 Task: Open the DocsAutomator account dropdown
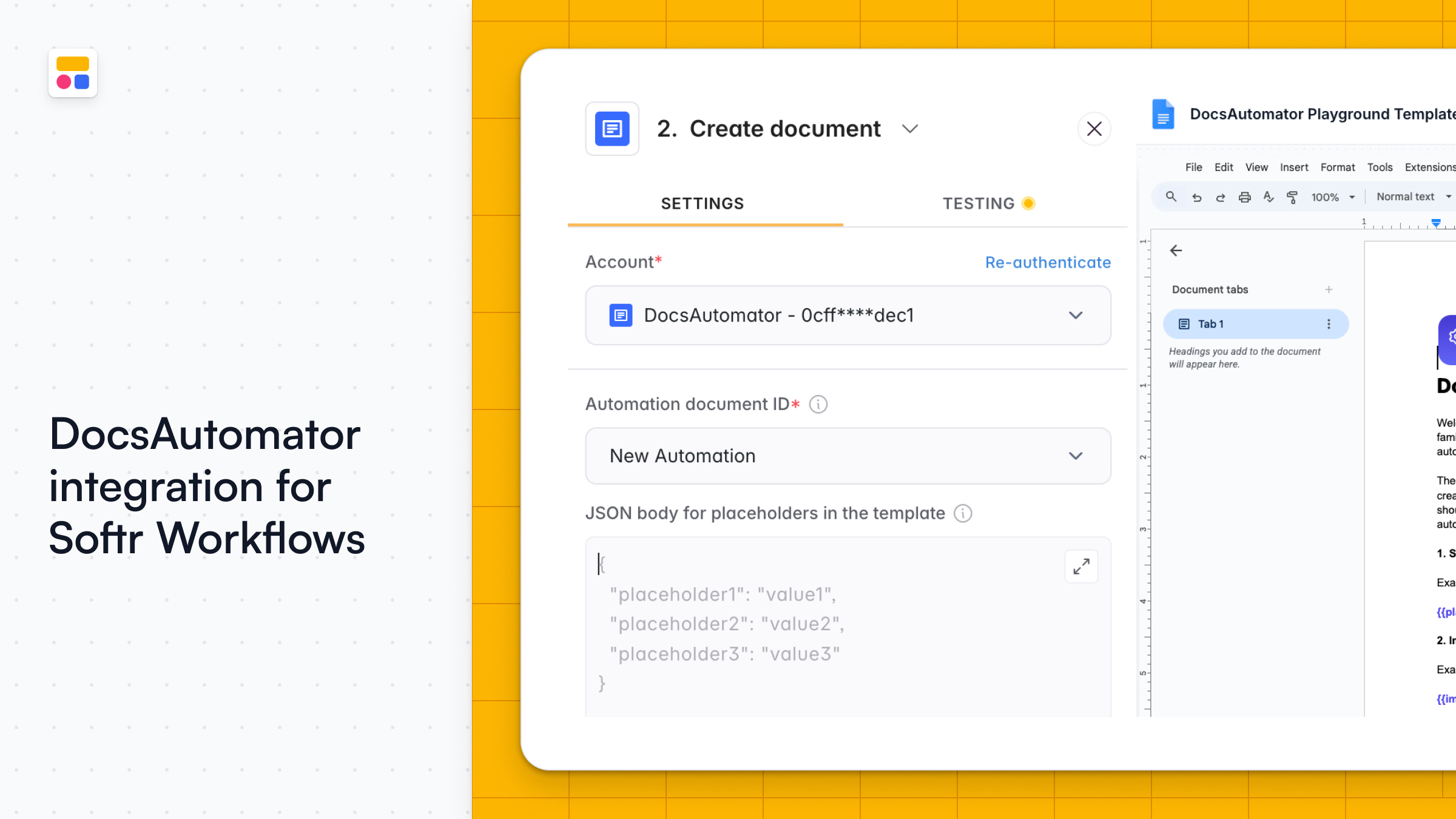(848, 315)
